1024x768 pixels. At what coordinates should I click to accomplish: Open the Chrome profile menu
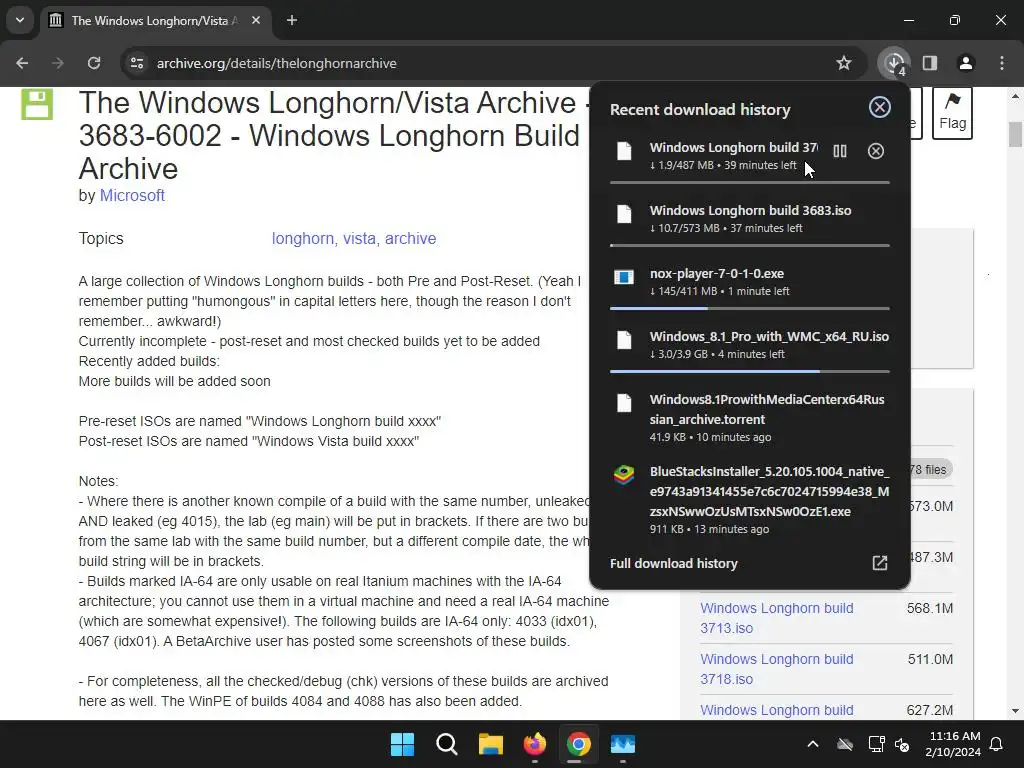(966, 63)
